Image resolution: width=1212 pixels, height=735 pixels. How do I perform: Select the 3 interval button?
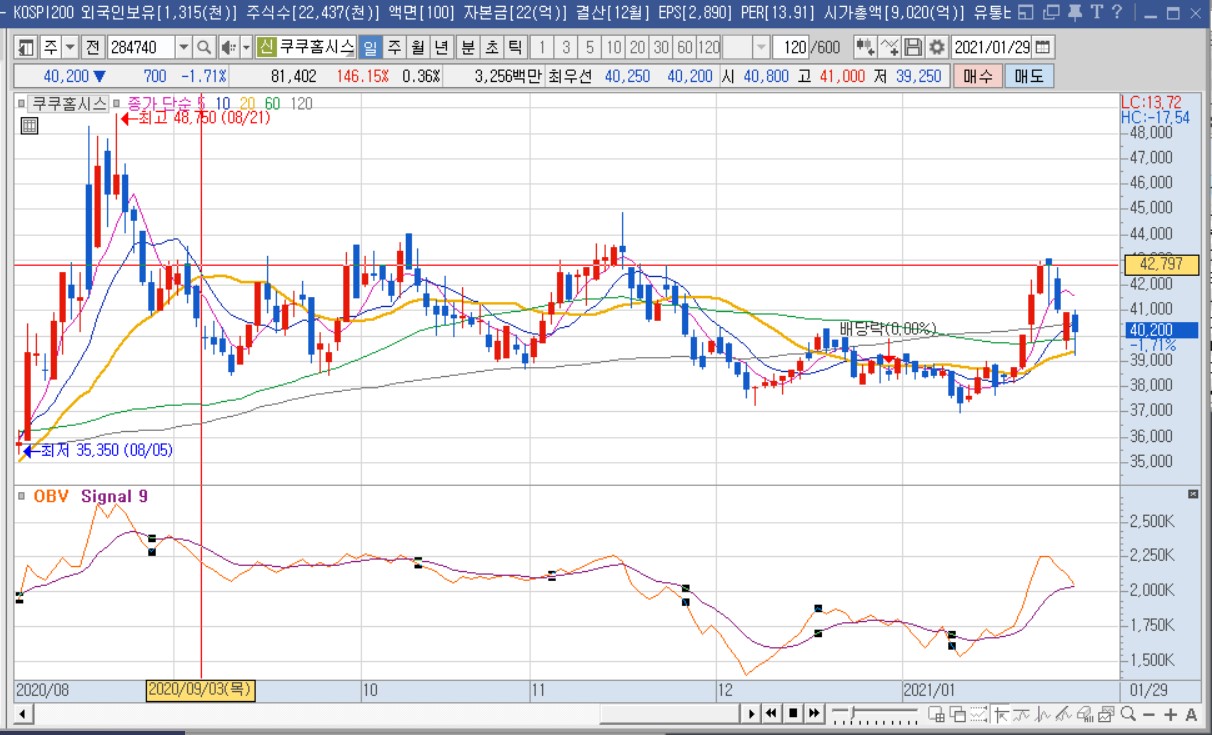pyautogui.click(x=566, y=48)
